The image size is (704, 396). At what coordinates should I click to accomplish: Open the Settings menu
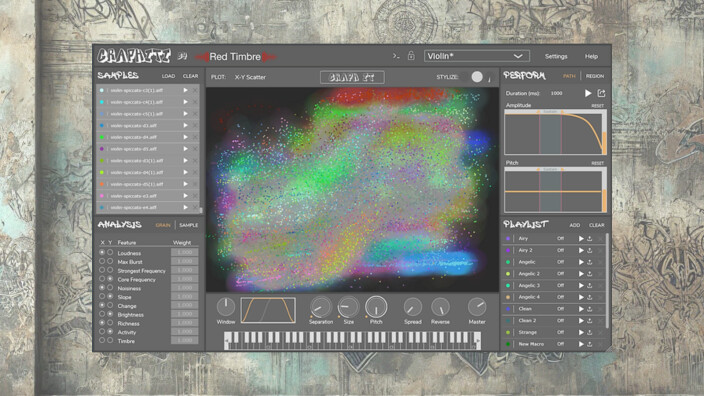tap(556, 57)
